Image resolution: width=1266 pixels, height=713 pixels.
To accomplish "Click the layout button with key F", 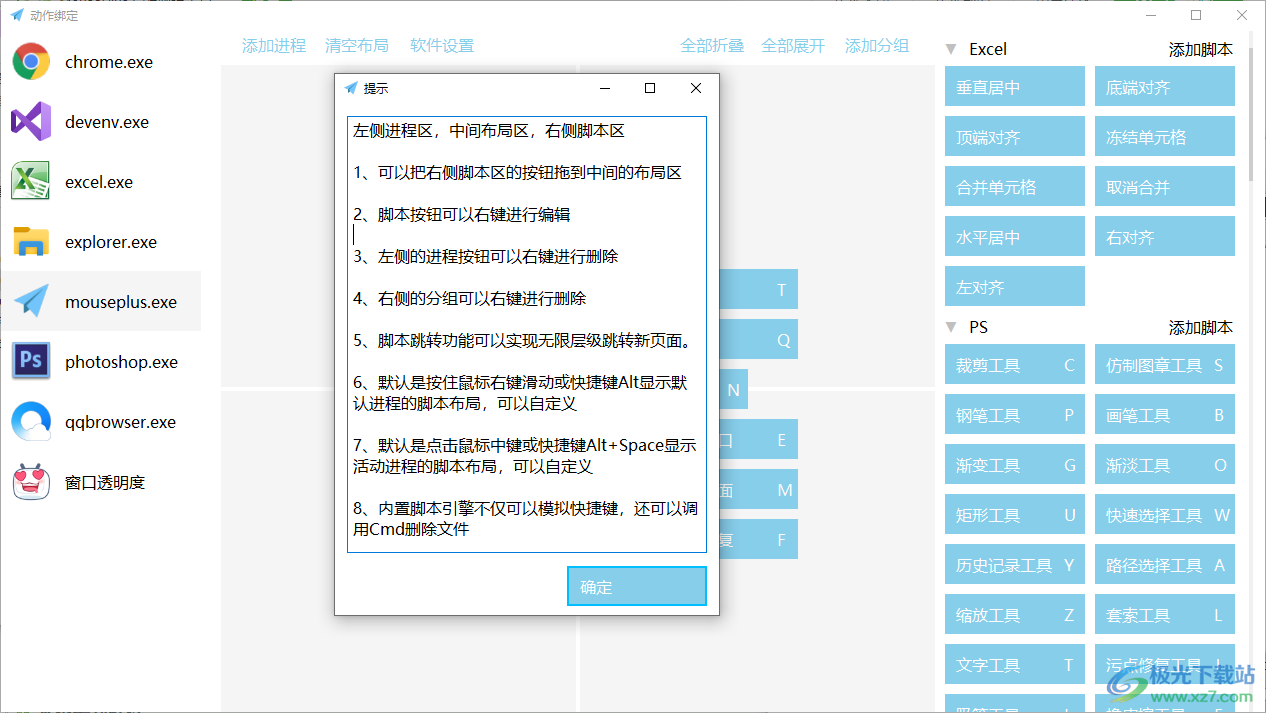I will click(759, 539).
